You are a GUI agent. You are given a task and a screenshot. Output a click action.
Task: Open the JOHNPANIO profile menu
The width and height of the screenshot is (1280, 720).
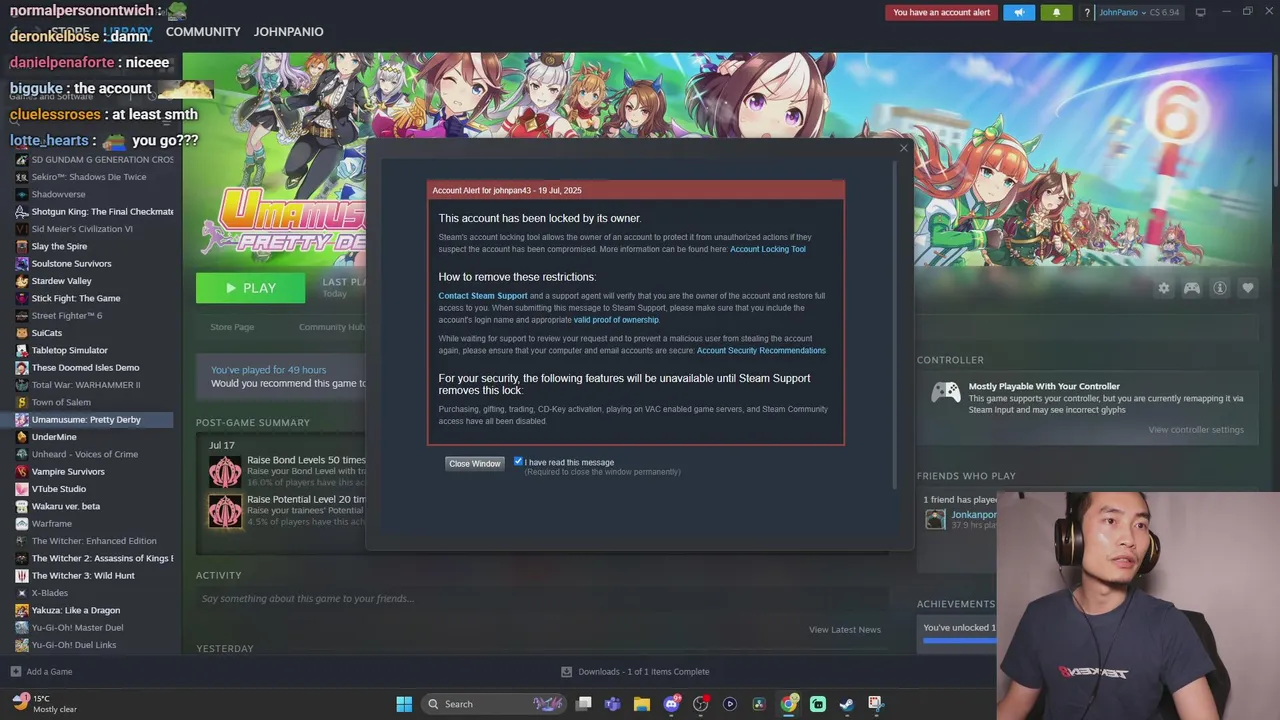(288, 32)
